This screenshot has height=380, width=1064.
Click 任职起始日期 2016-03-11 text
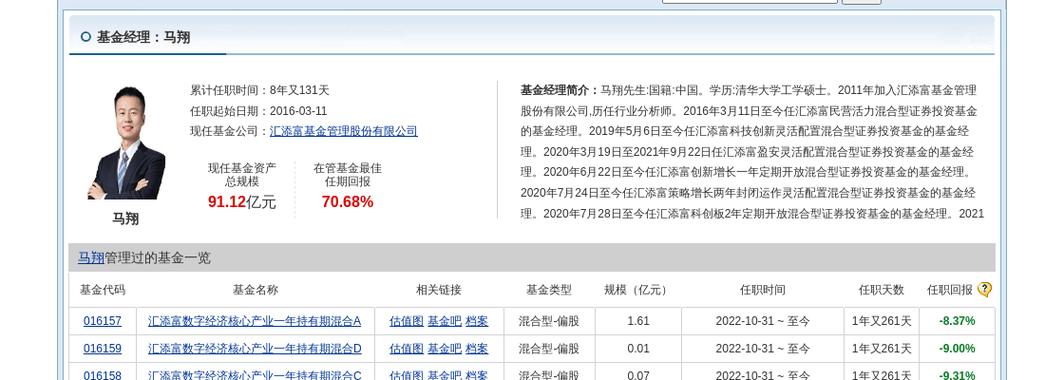click(258, 111)
